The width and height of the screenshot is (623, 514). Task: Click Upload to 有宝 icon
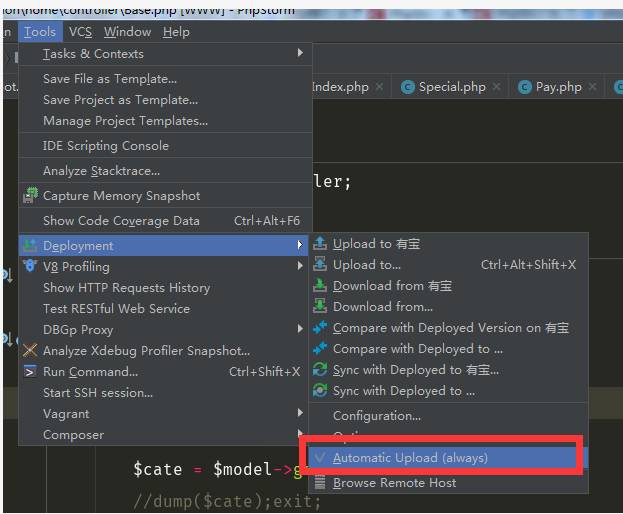[320, 243]
